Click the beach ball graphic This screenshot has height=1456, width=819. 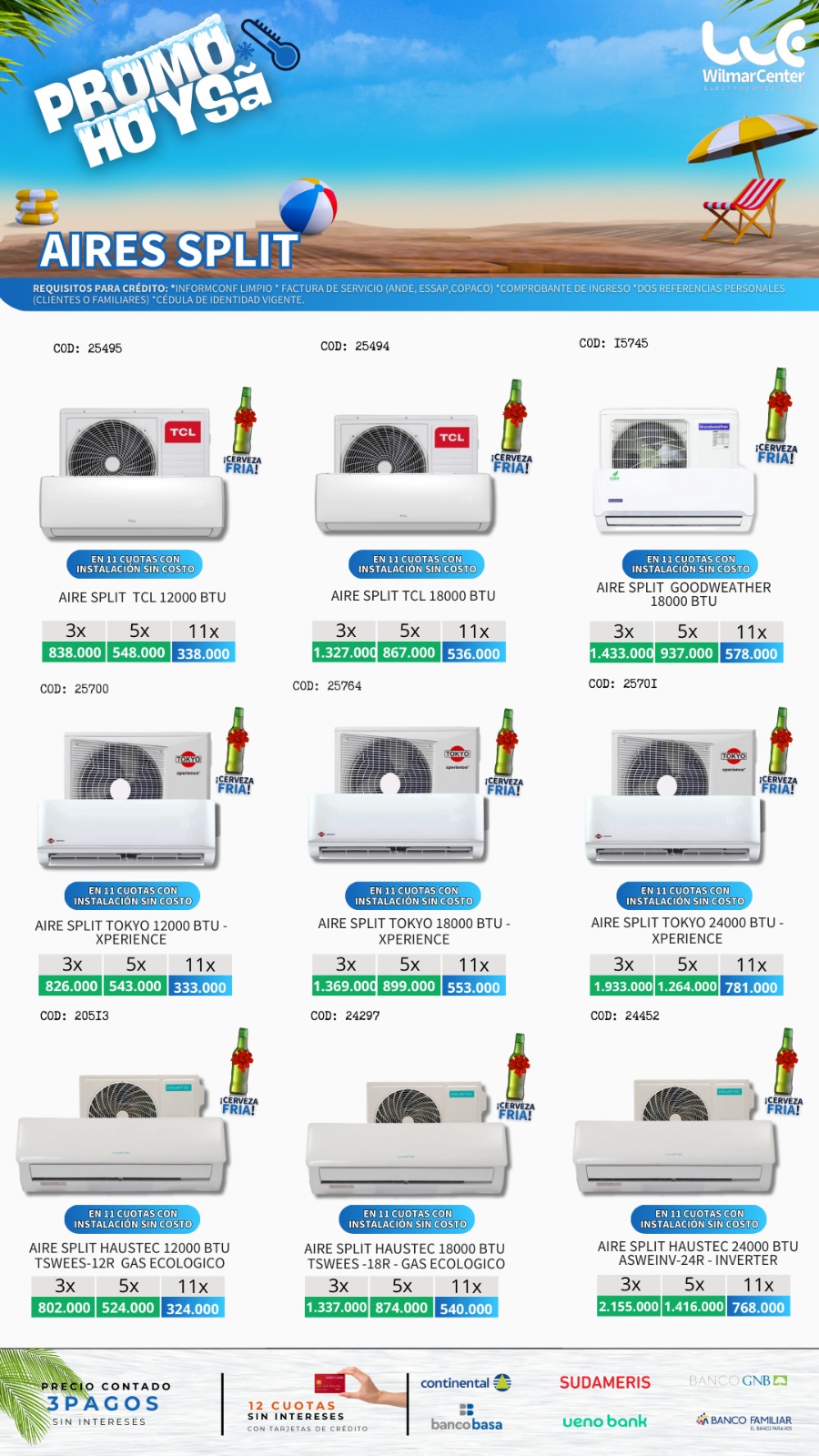click(308, 206)
